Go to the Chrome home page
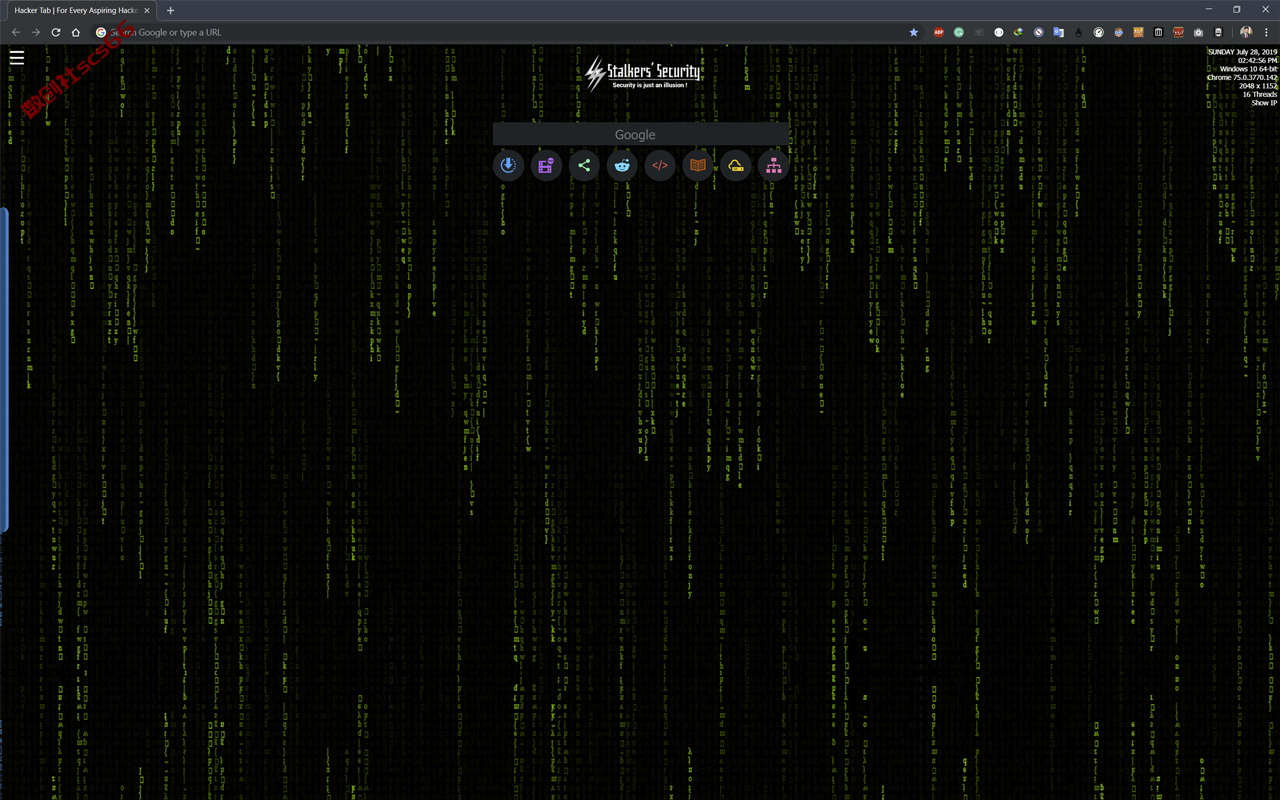 point(76,32)
